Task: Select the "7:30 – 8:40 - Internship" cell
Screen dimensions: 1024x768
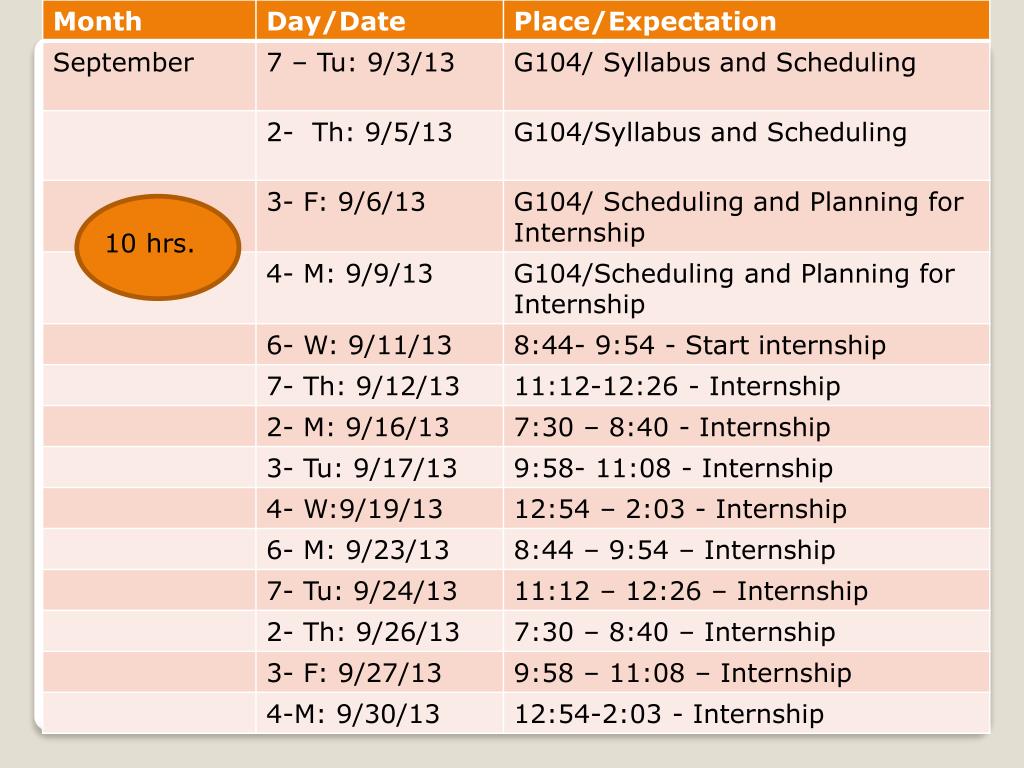Action: (x=672, y=428)
